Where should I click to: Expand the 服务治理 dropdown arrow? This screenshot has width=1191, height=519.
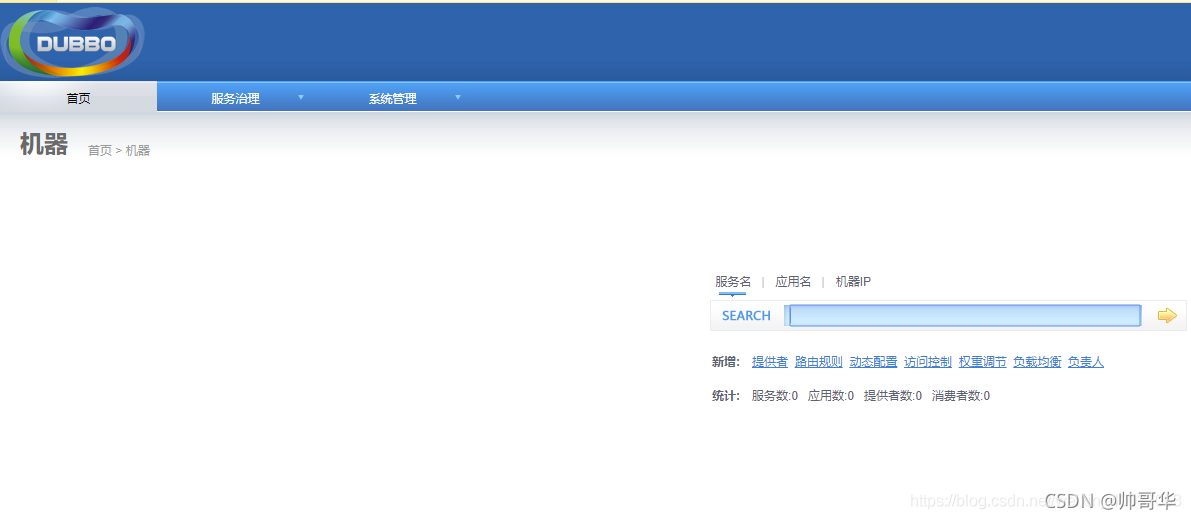[x=301, y=97]
